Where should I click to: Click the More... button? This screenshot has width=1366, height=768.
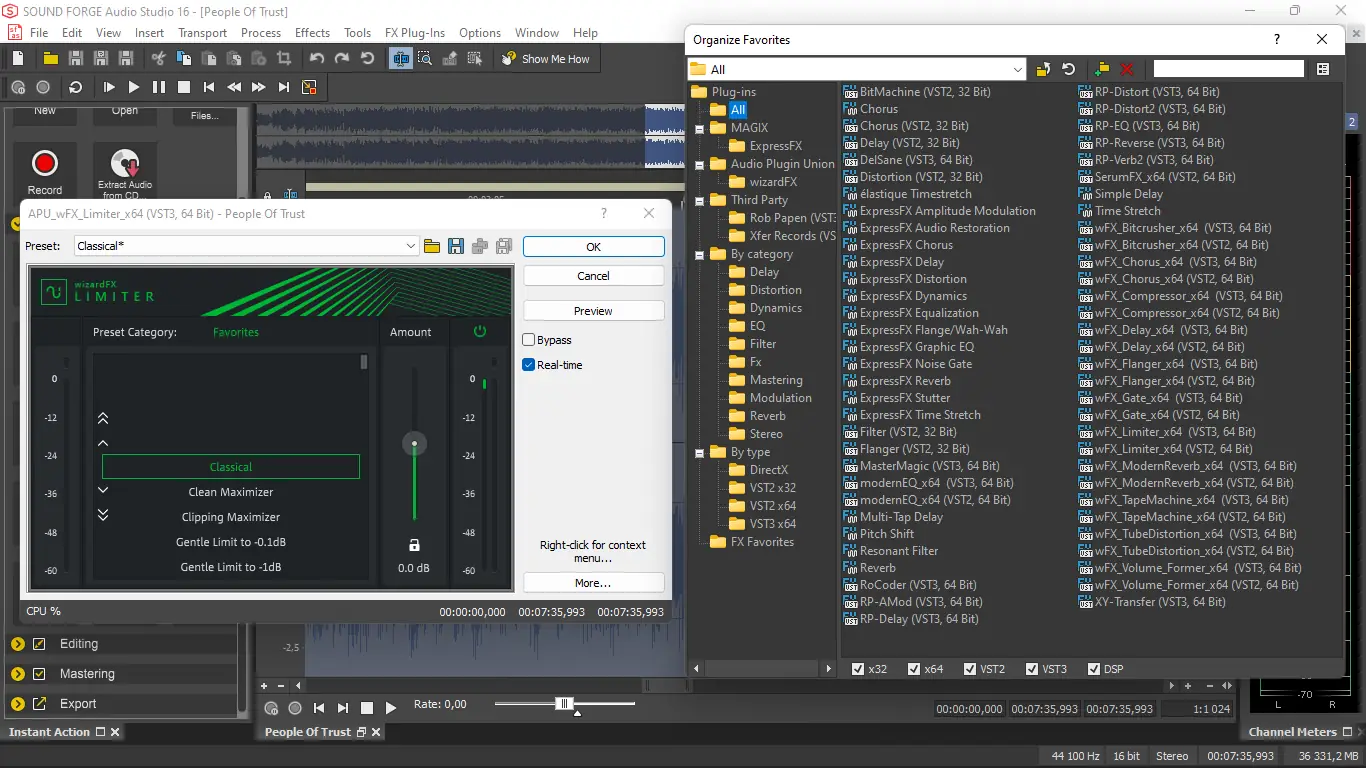click(x=593, y=582)
